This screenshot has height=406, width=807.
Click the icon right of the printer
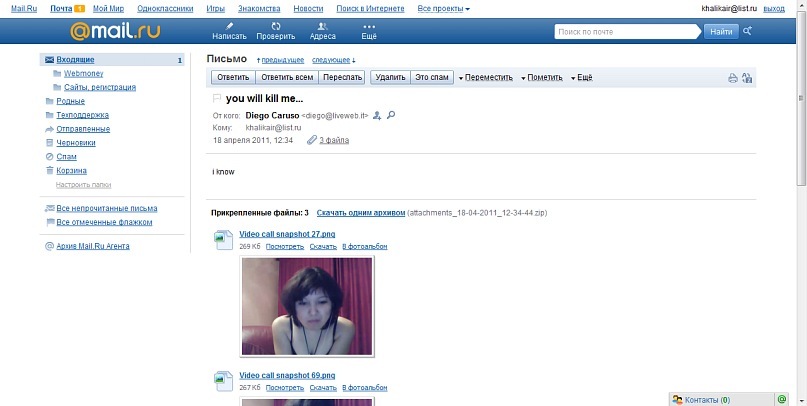747,78
